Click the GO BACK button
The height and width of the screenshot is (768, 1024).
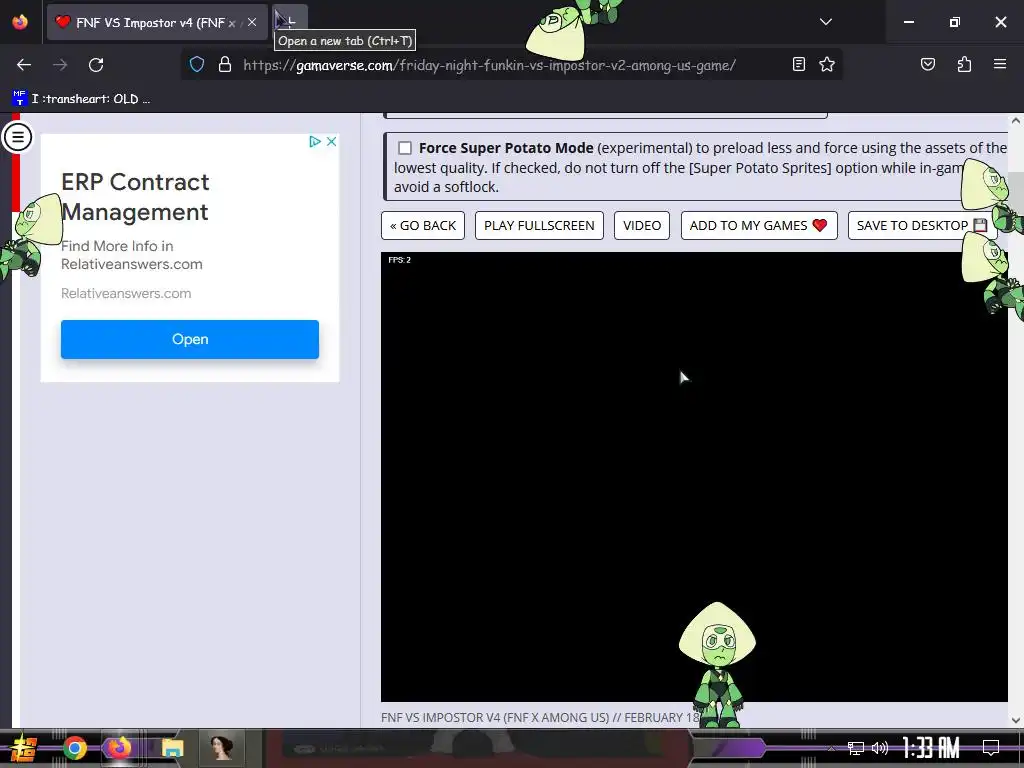coord(423,225)
